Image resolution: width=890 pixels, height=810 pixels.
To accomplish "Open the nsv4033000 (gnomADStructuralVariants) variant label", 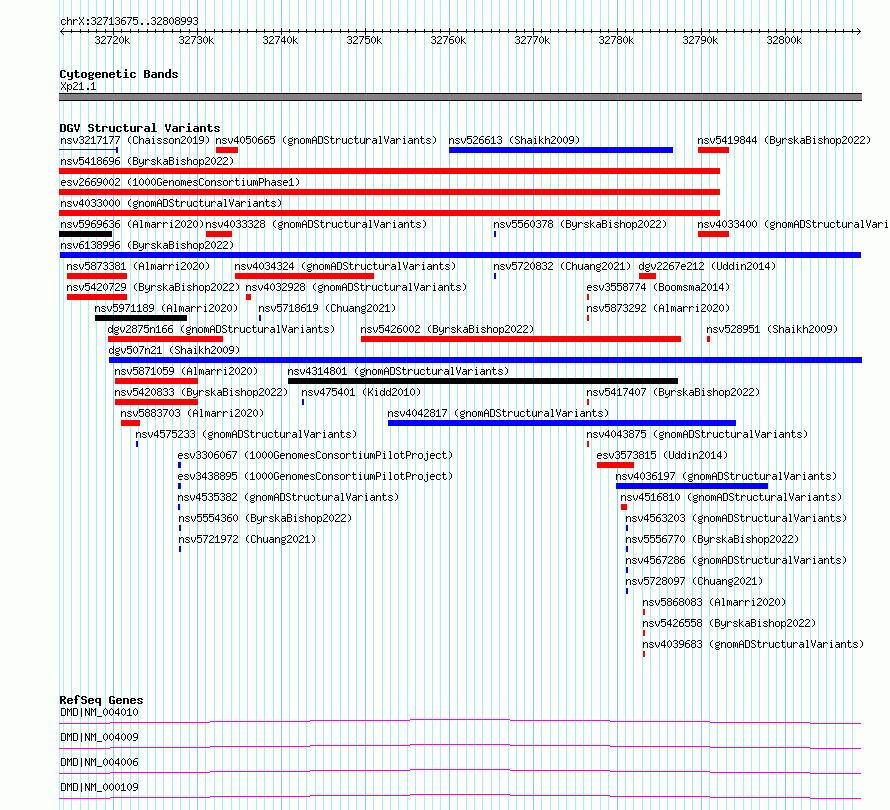I will [x=171, y=203].
